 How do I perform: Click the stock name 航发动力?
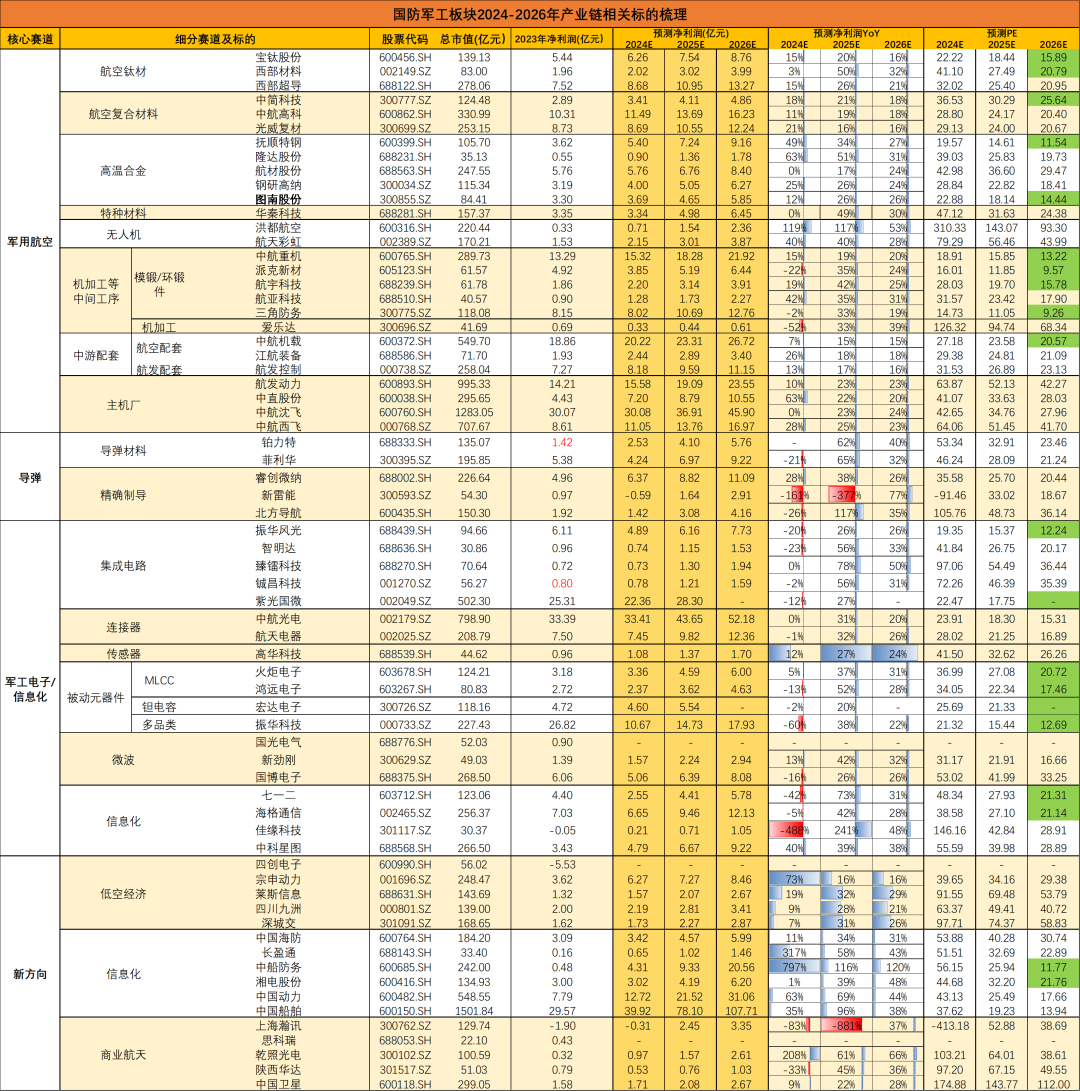(x=278, y=383)
